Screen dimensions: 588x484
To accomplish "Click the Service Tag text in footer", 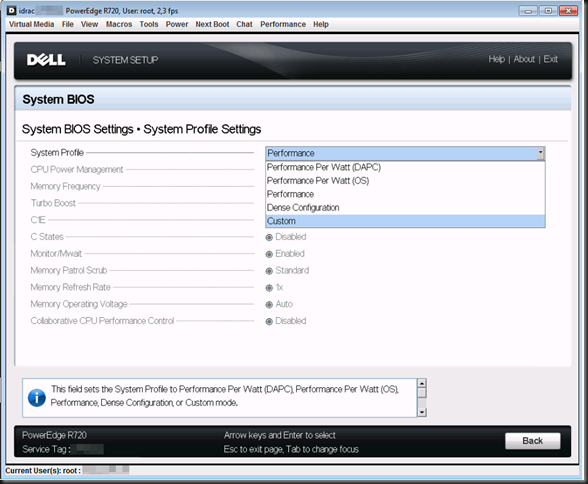I will [x=46, y=449].
